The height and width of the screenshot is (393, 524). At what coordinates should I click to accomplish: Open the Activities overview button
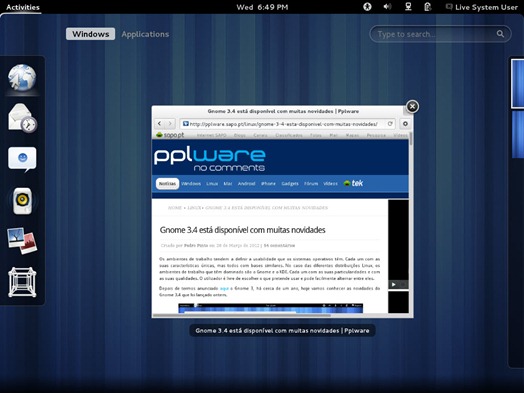click(x=23, y=7)
